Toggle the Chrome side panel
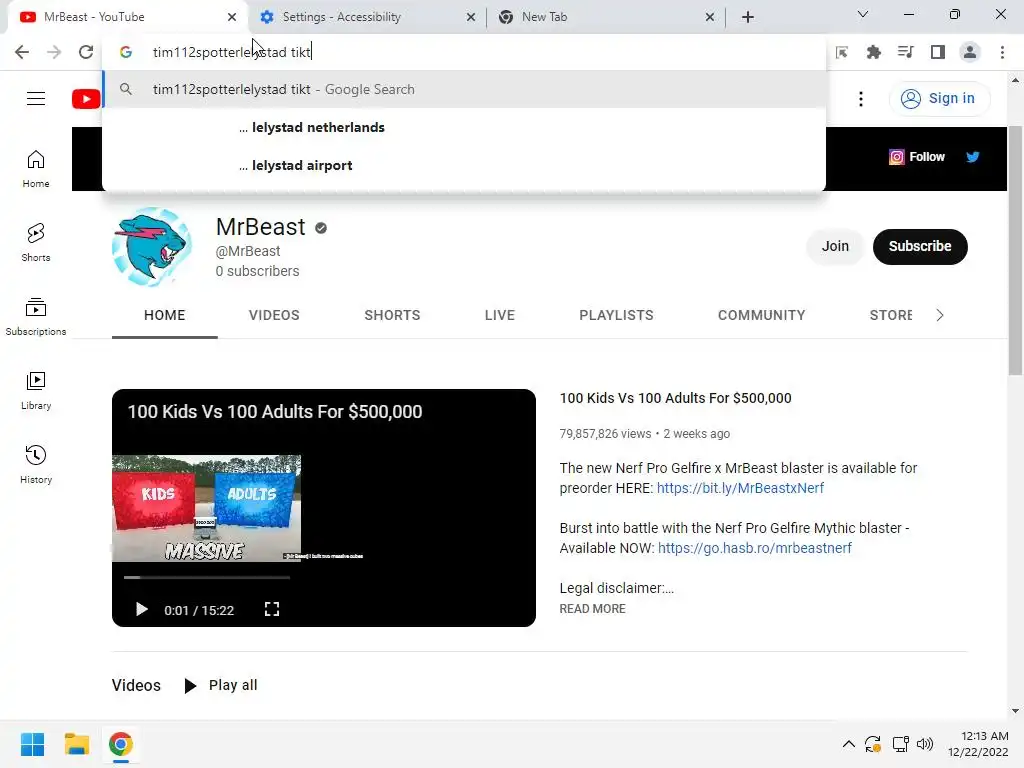Screen dimensions: 1024x768 click(x=938, y=52)
